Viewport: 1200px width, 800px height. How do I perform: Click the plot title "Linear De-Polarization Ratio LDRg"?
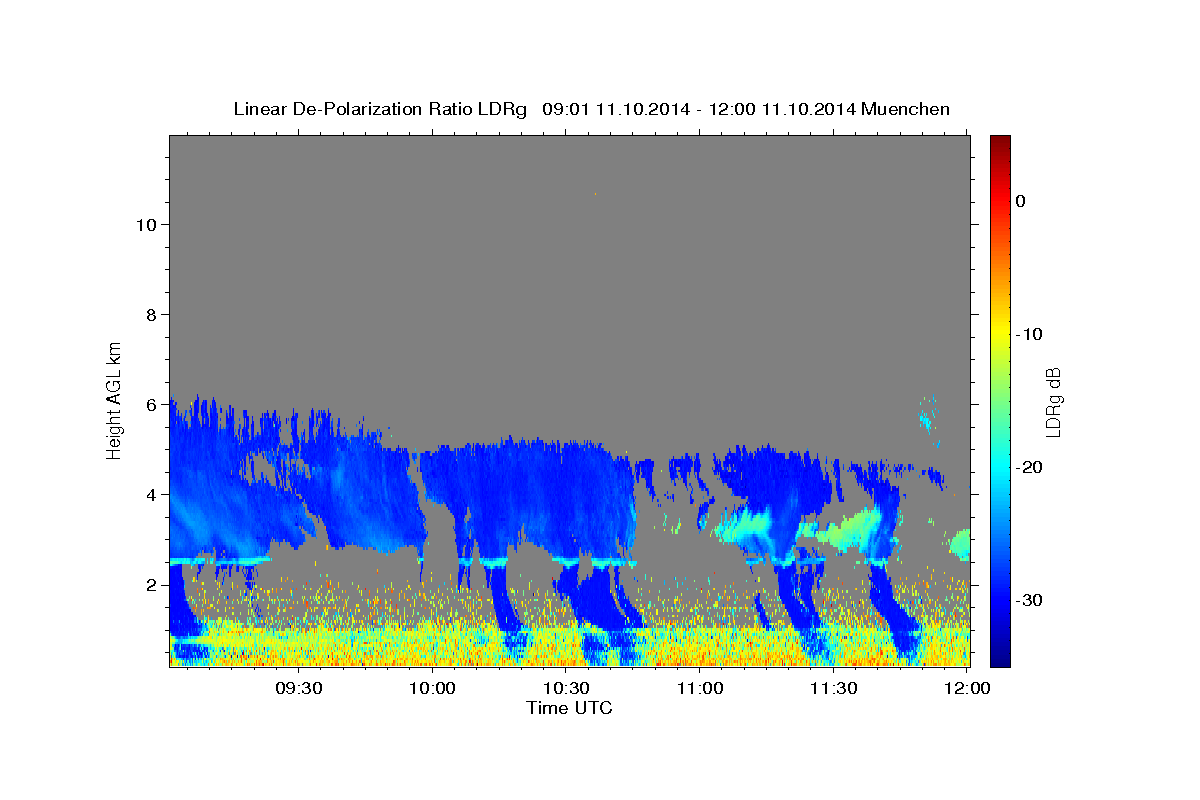[379, 109]
